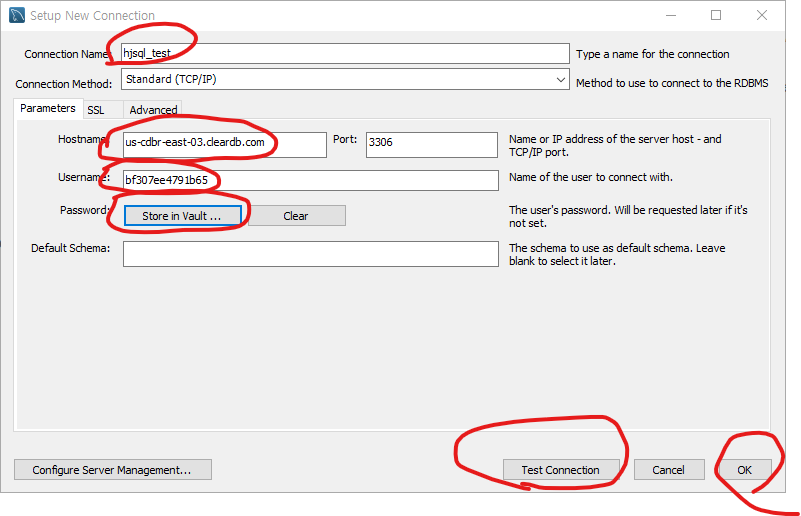Click the 'Setup New Connection' title text

coord(92,16)
